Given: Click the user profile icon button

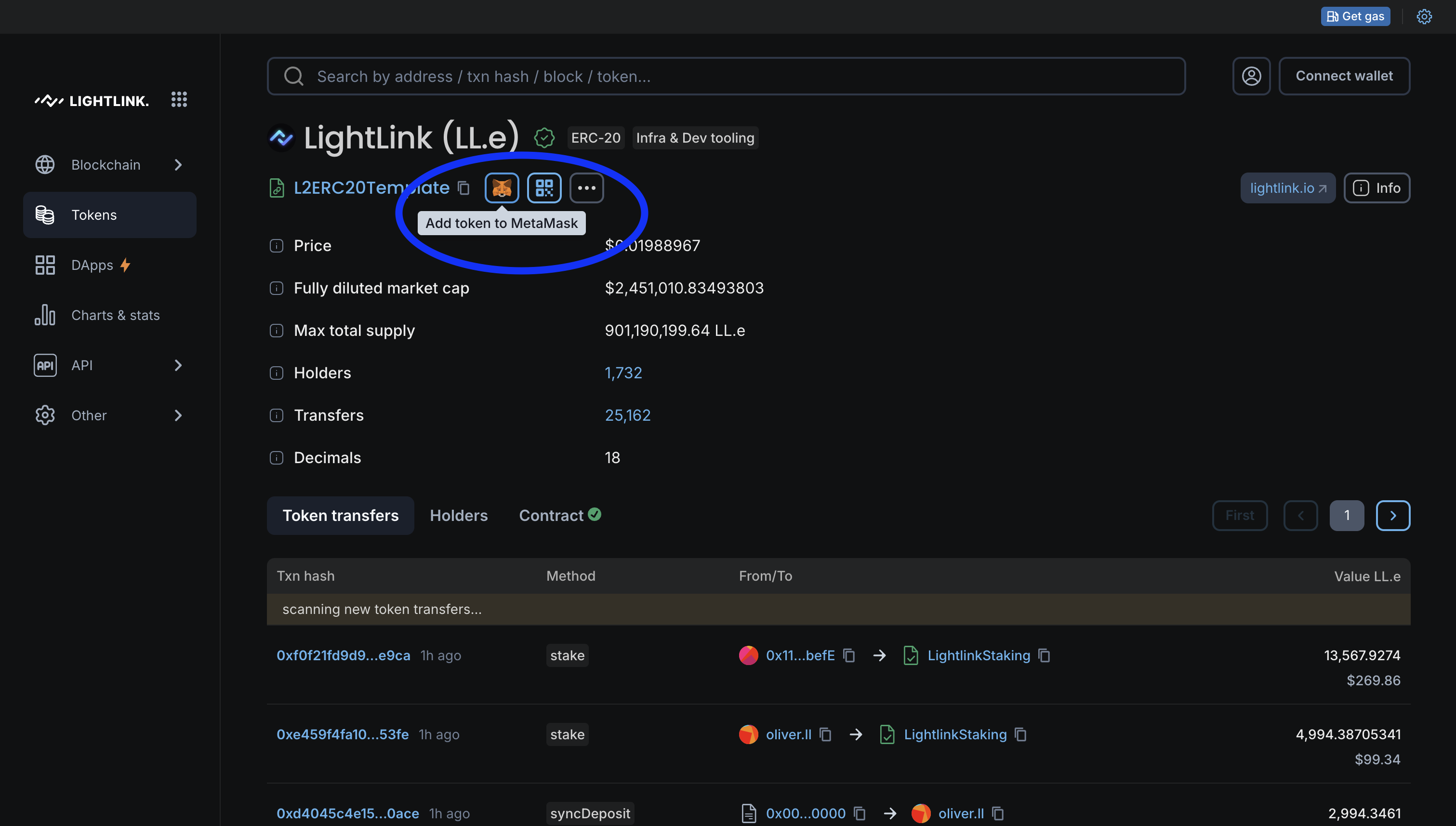Looking at the screenshot, I should (x=1251, y=76).
